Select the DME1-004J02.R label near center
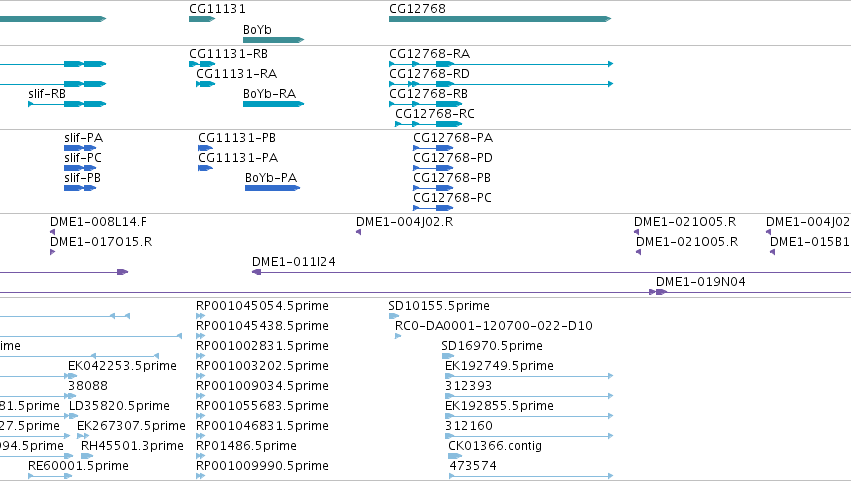Screen dimensions: 851x481 tap(404, 222)
